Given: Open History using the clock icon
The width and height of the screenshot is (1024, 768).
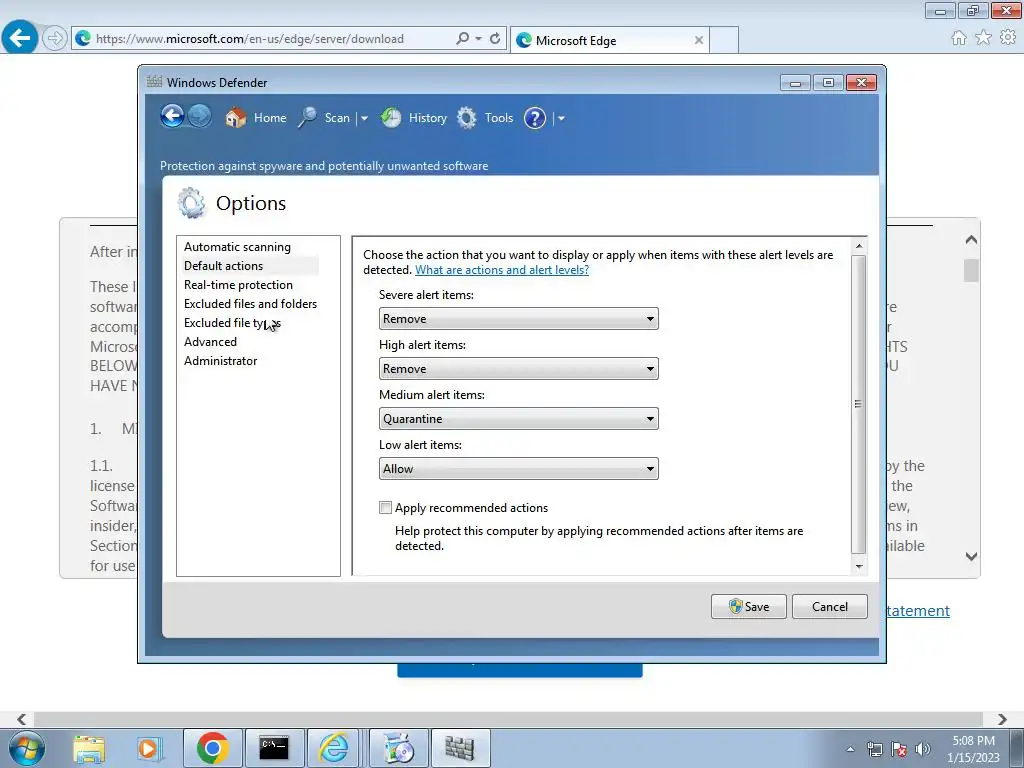Looking at the screenshot, I should coord(391,118).
